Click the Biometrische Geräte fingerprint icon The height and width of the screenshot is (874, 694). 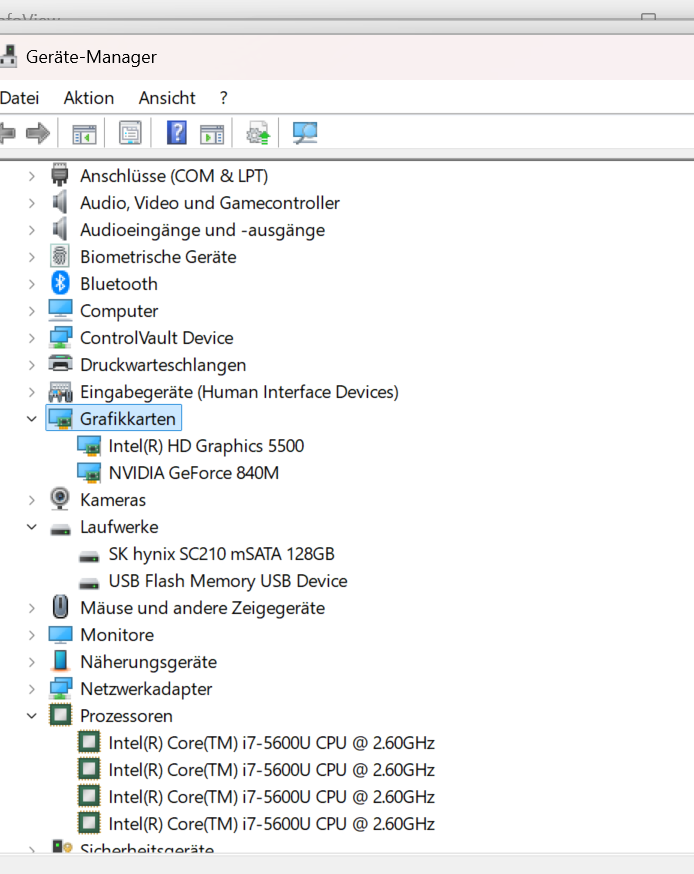pos(60,256)
